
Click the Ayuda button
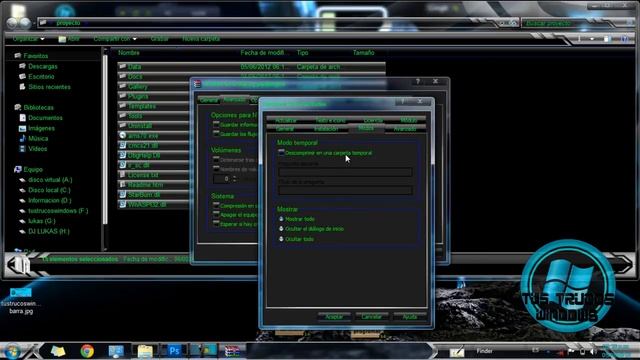409,316
